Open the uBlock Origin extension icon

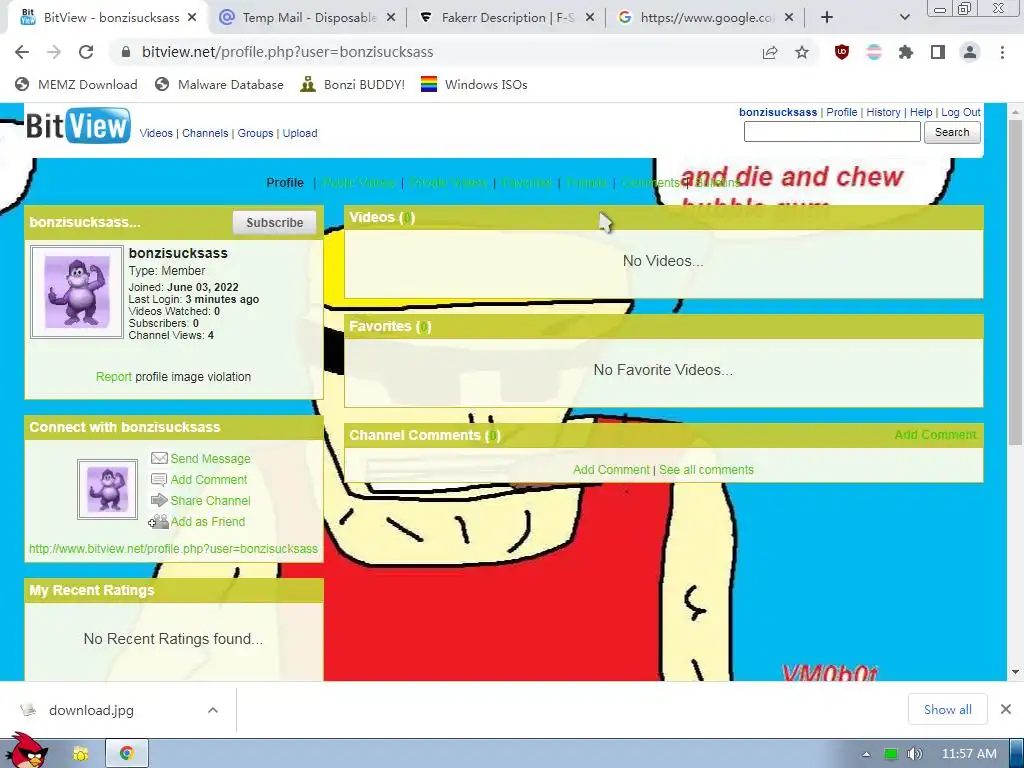pyautogui.click(x=842, y=52)
